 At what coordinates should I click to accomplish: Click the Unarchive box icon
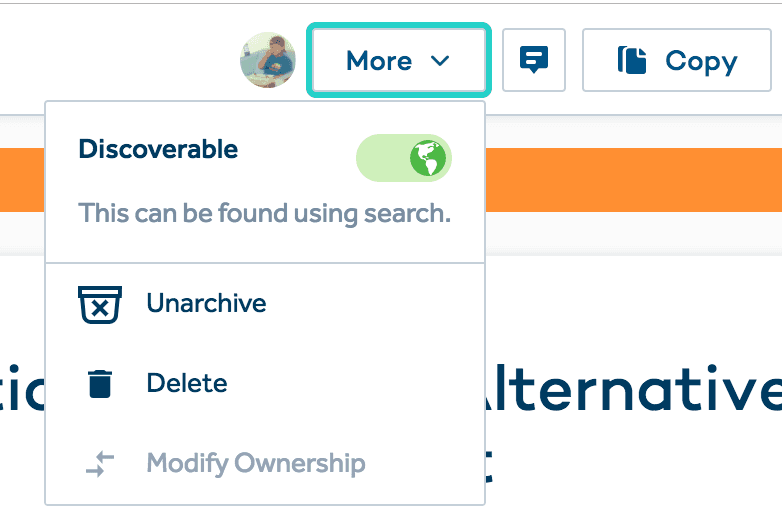[x=100, y=304]
